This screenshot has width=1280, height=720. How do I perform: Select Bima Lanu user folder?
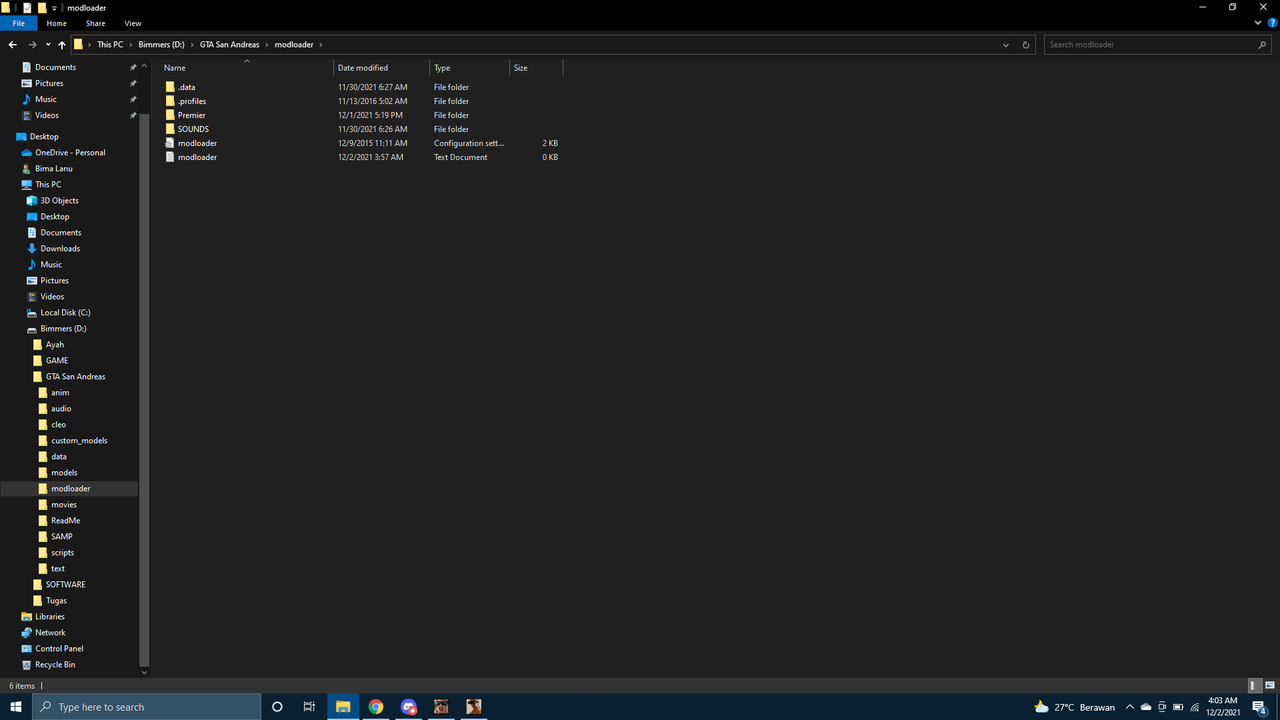coord(54,168)
